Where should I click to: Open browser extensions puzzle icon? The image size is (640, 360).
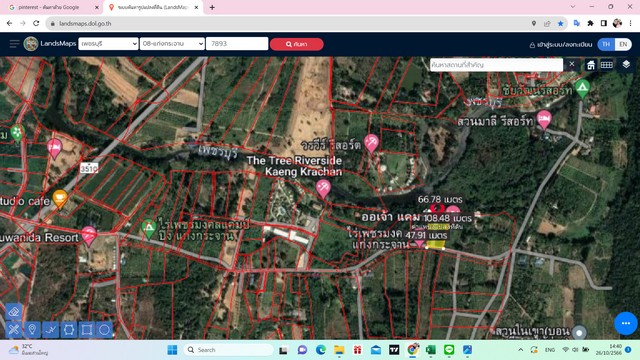(x=590, y=23)
